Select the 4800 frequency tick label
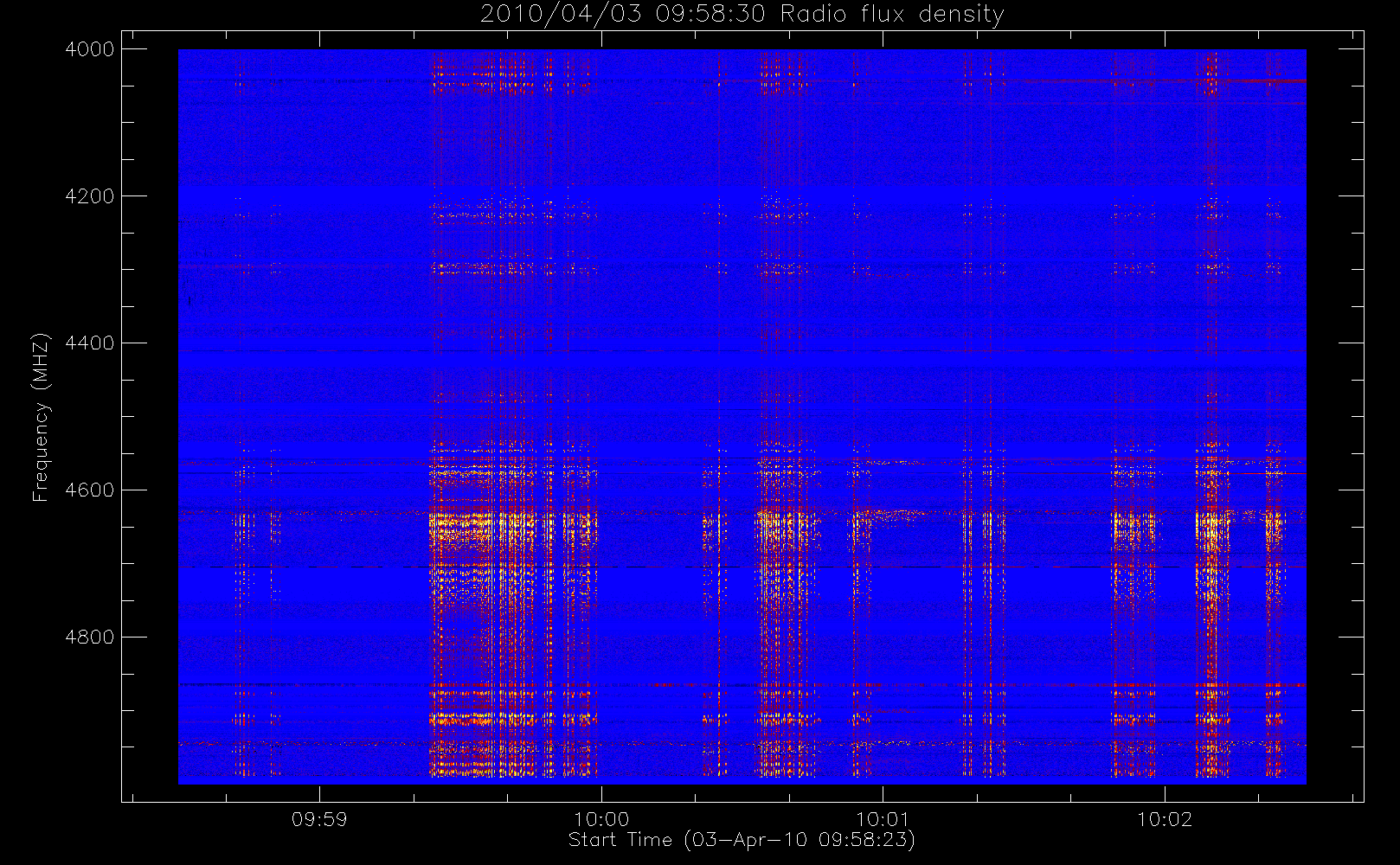This screenshot has width=1400, height=865. coord(90,638)
